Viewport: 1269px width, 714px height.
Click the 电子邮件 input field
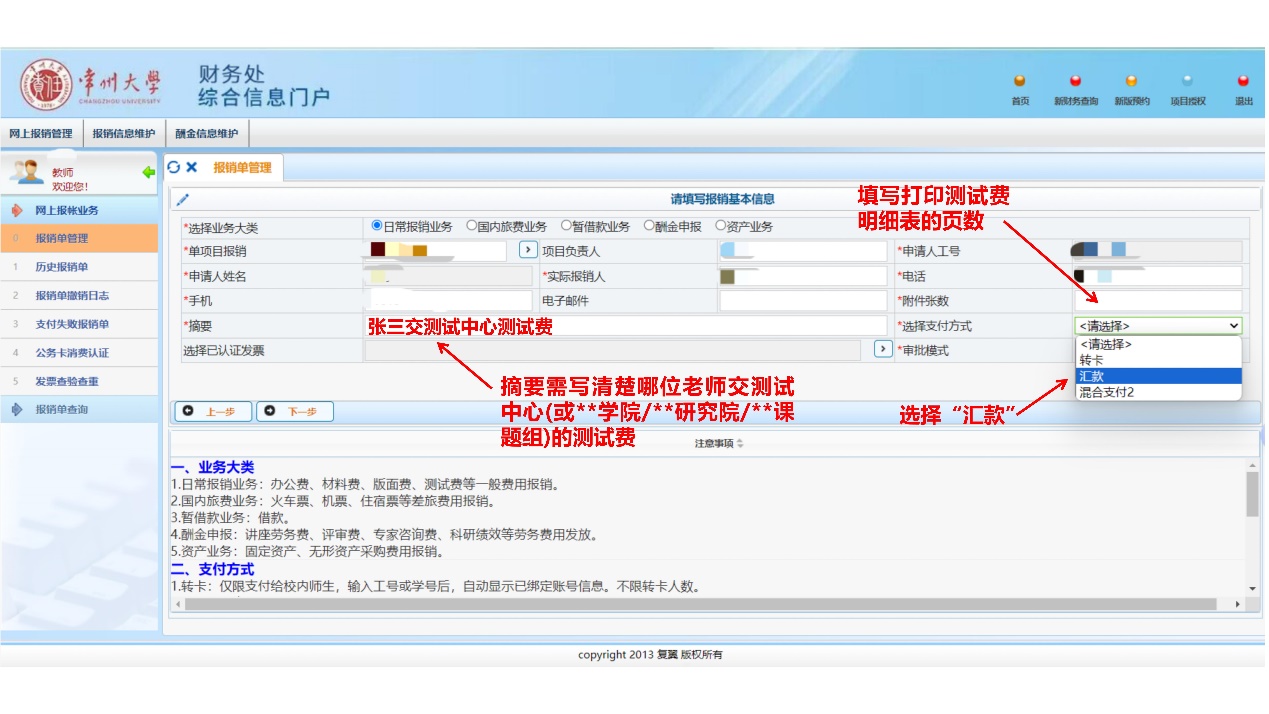click(803, 301)
